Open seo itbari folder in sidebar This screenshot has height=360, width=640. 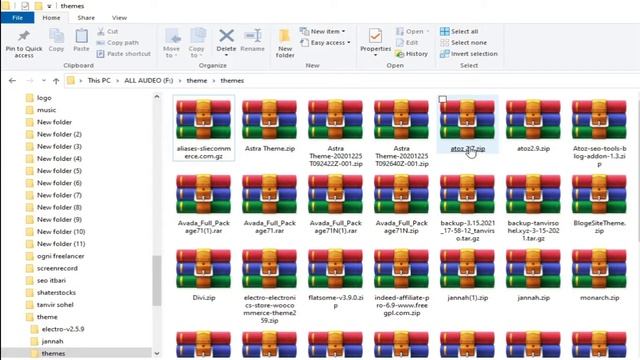(51, 280)
